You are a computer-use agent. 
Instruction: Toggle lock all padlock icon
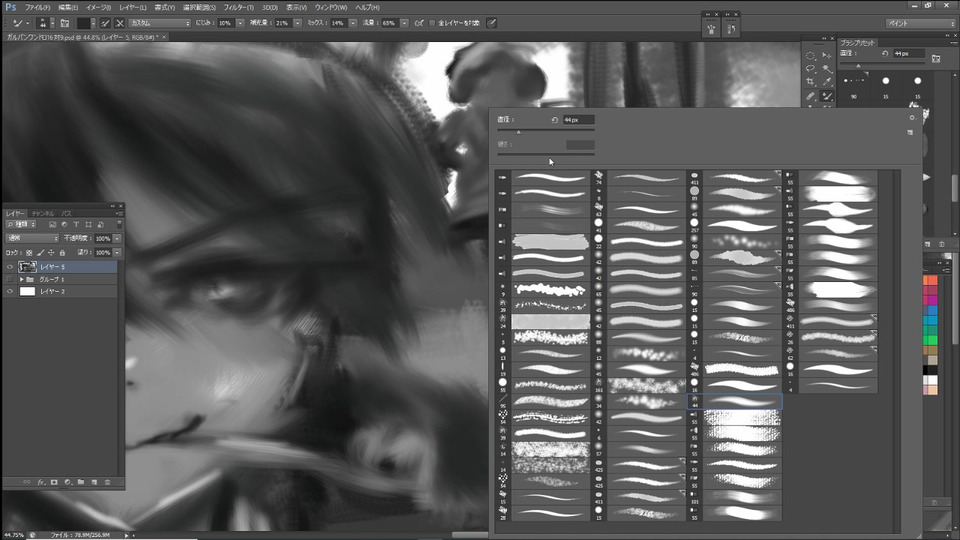pyautogui.click(x=62, y=253)
